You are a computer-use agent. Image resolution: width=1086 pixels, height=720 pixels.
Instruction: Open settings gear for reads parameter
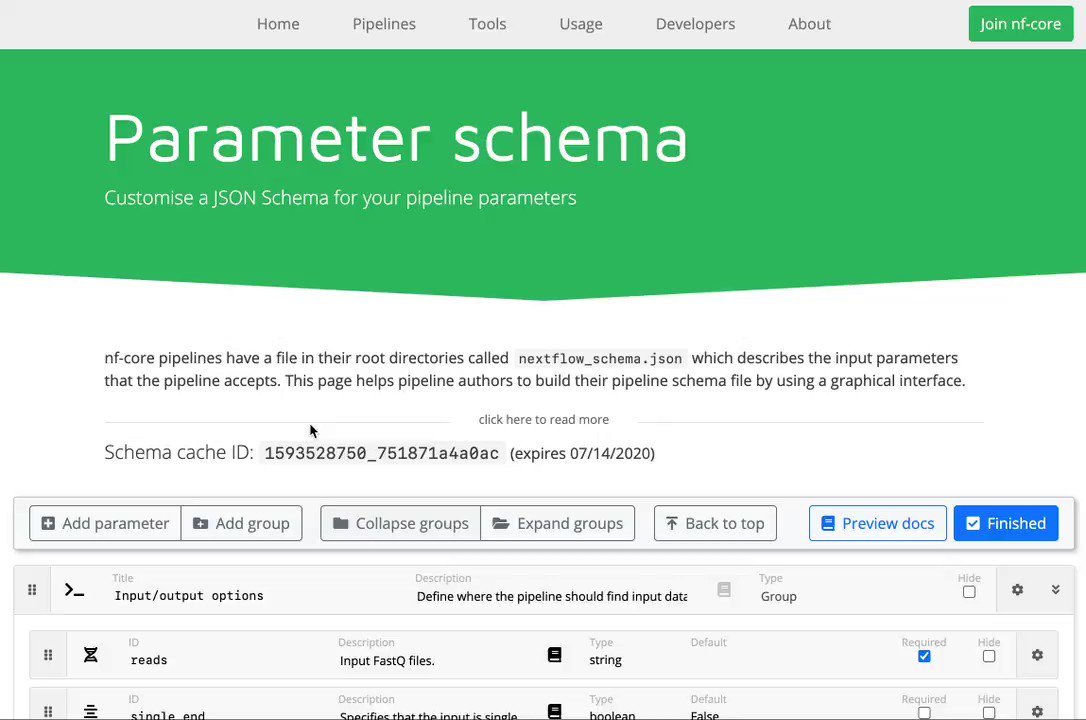pyautogui.click(x=1038, y=655)
